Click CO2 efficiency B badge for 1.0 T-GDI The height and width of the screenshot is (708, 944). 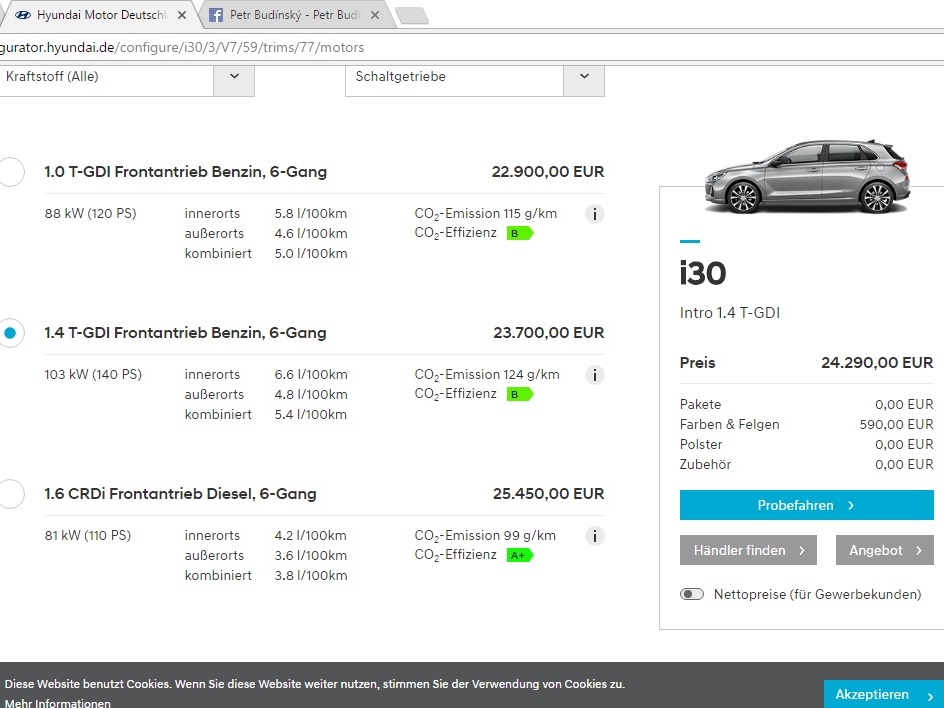(520, 233)
